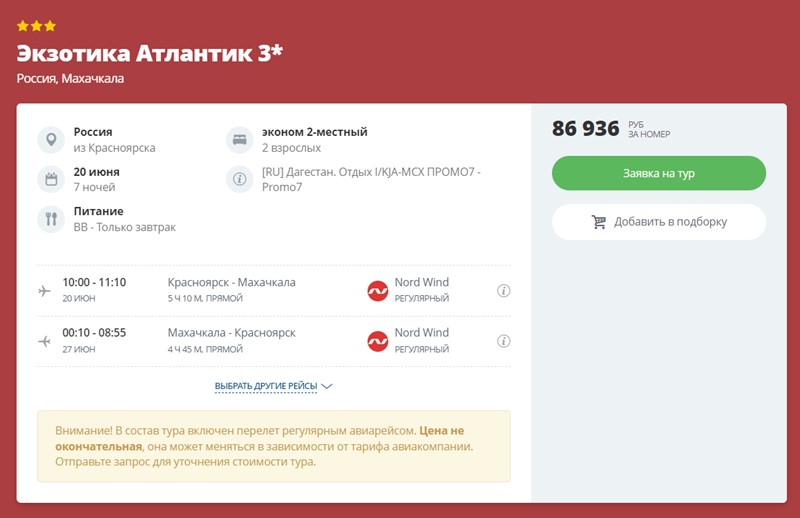Click the cutlery icon beside Питание
Screen dimensions: 800x518
pos(51,219)
